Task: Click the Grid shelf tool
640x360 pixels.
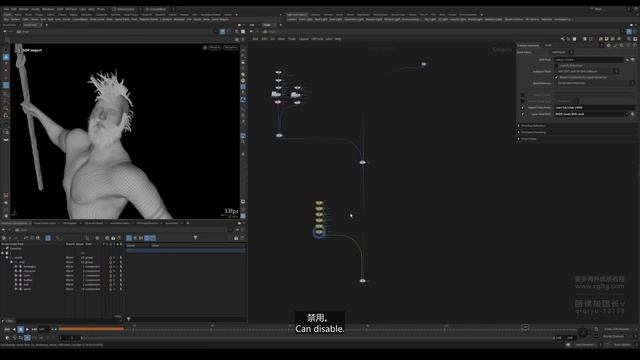Action: pos(42,19)
